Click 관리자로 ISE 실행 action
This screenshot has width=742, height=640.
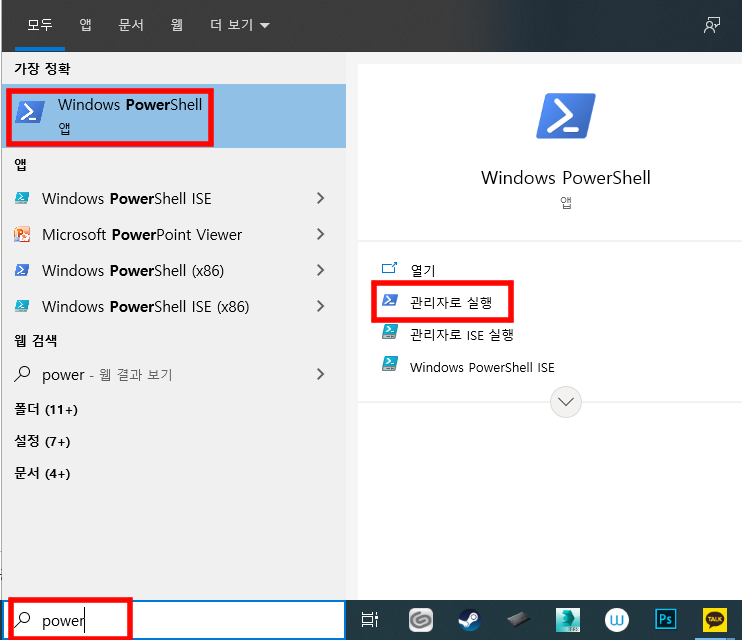coord(461,335)
